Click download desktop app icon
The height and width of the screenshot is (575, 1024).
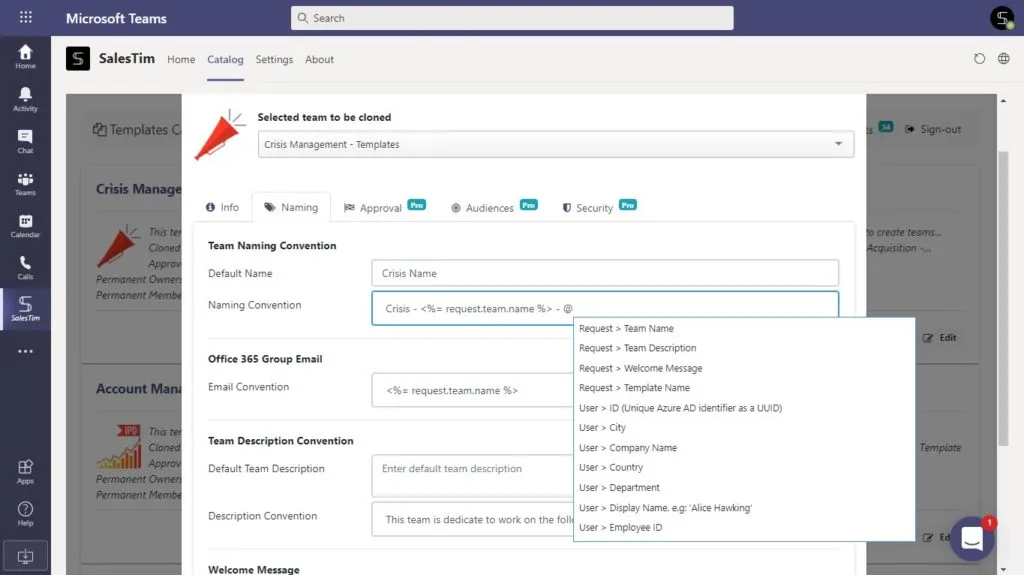pos(25,556)
